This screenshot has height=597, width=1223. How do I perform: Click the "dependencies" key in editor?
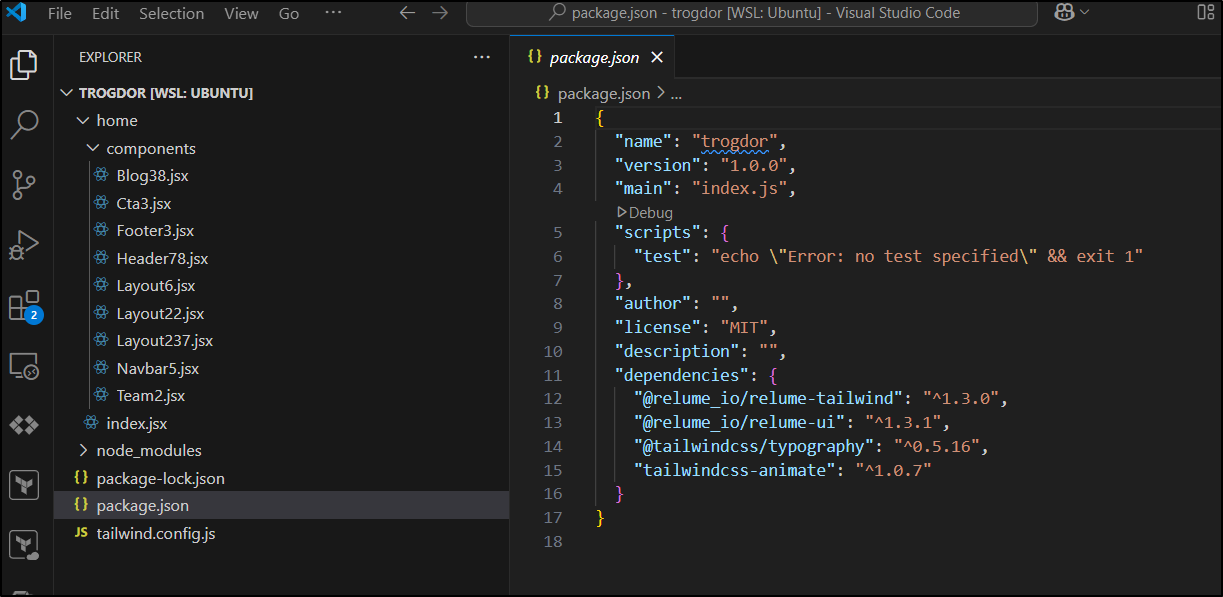point(682,375)
